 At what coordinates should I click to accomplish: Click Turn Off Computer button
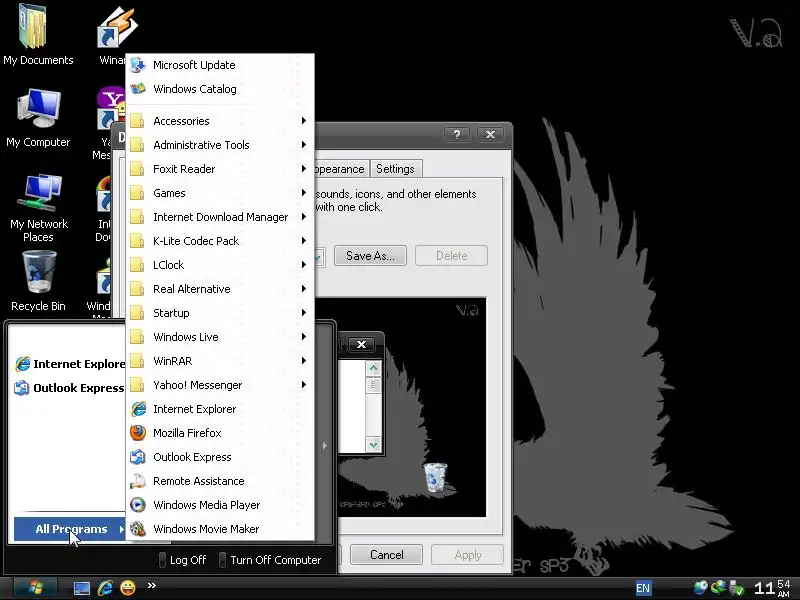coord(270,560)
